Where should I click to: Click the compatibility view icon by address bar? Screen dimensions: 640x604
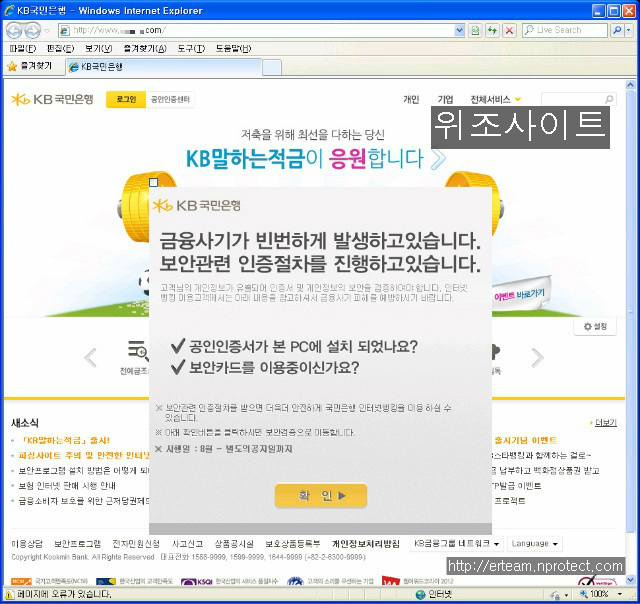(475, 30)
